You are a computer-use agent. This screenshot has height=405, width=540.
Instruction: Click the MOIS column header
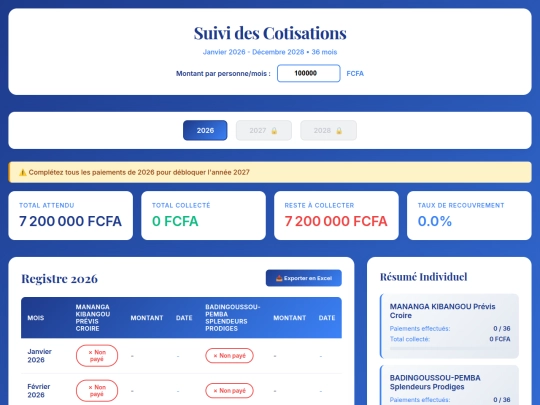(x=36, y=318)
